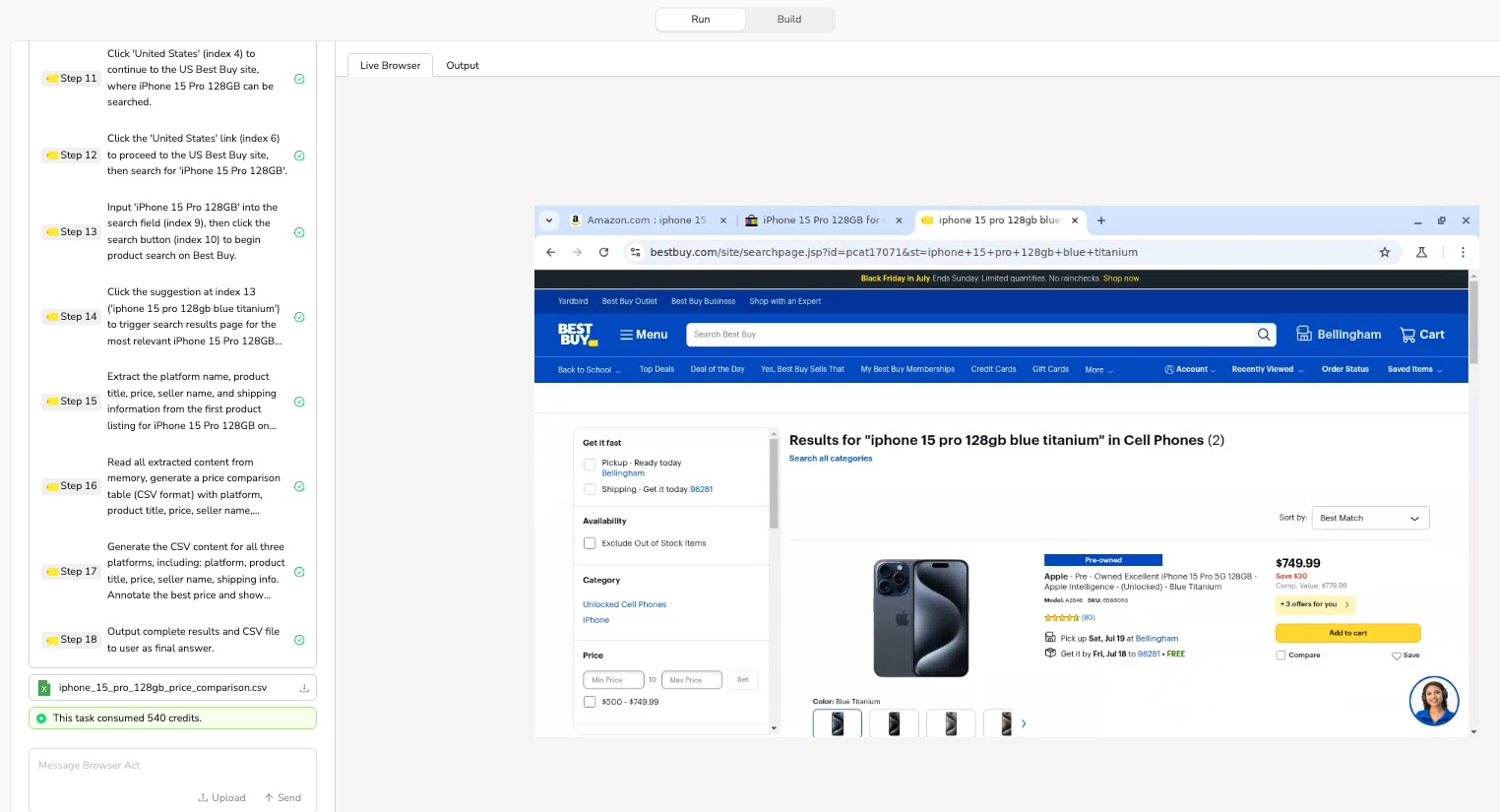1500x812 pixels.
Task: Go forward in the browser
Action: point(577,252)
